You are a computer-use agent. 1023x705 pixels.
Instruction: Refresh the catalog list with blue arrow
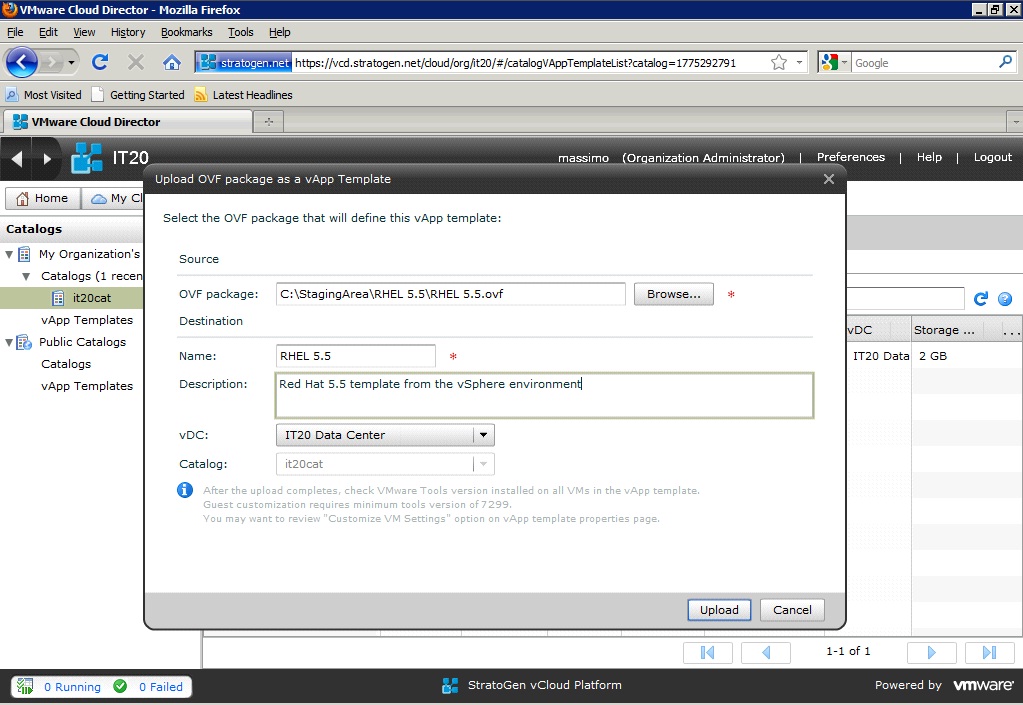click(981, 298)
